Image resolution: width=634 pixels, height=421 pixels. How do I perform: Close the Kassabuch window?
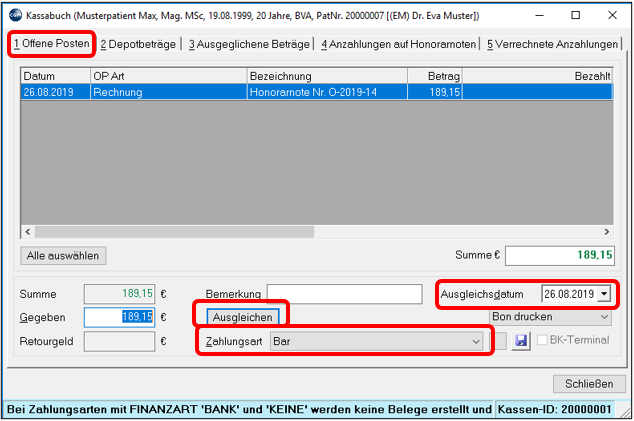(612, 15)
